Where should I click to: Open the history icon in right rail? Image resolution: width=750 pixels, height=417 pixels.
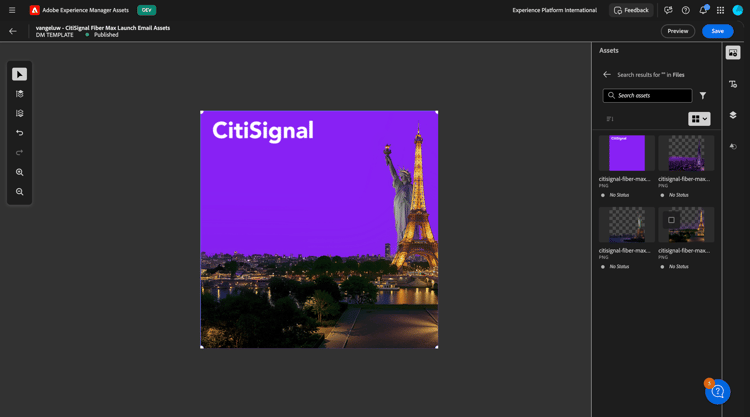coord(733,147)
